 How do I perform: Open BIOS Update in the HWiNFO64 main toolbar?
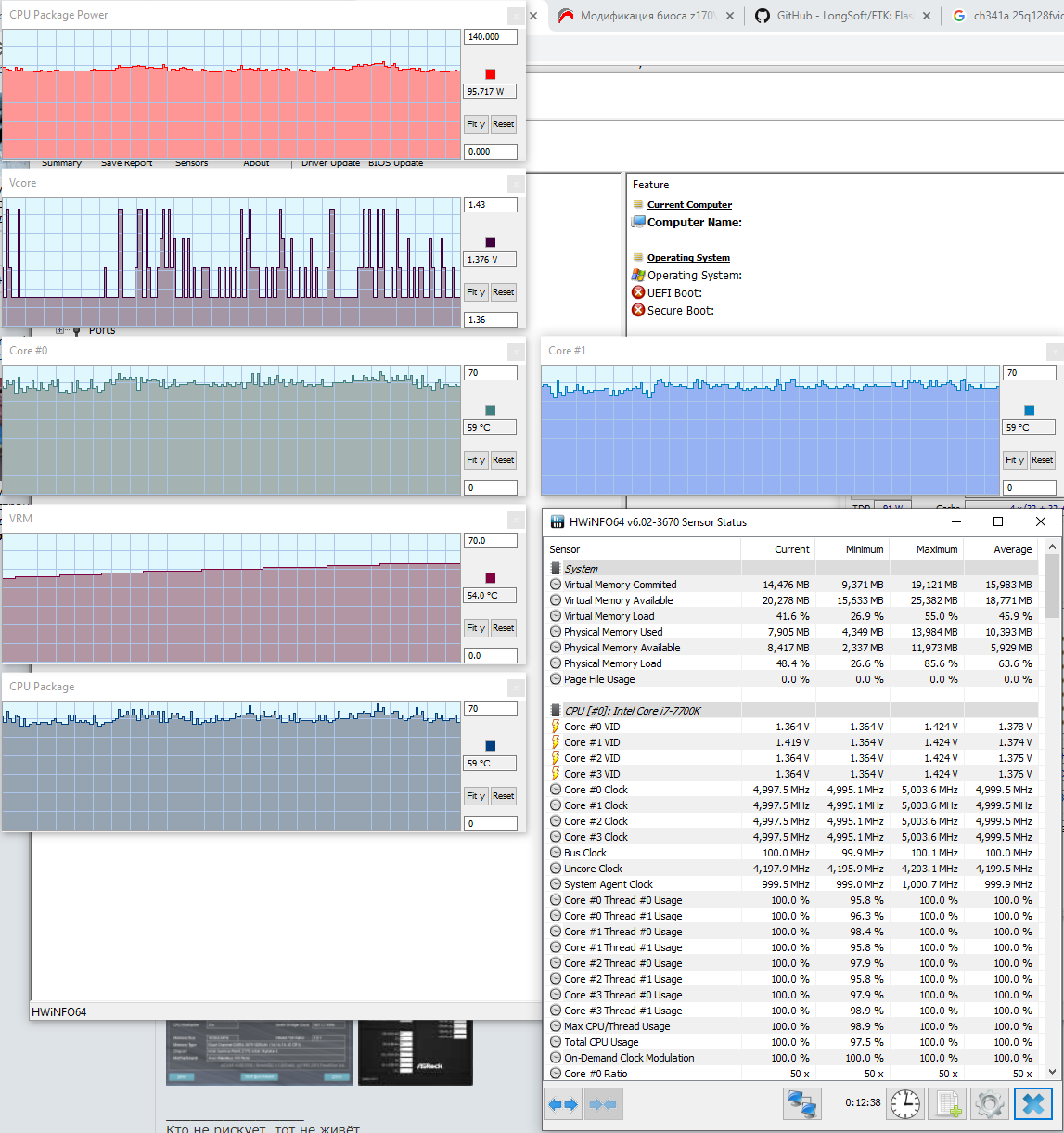[x=395, y=163]
